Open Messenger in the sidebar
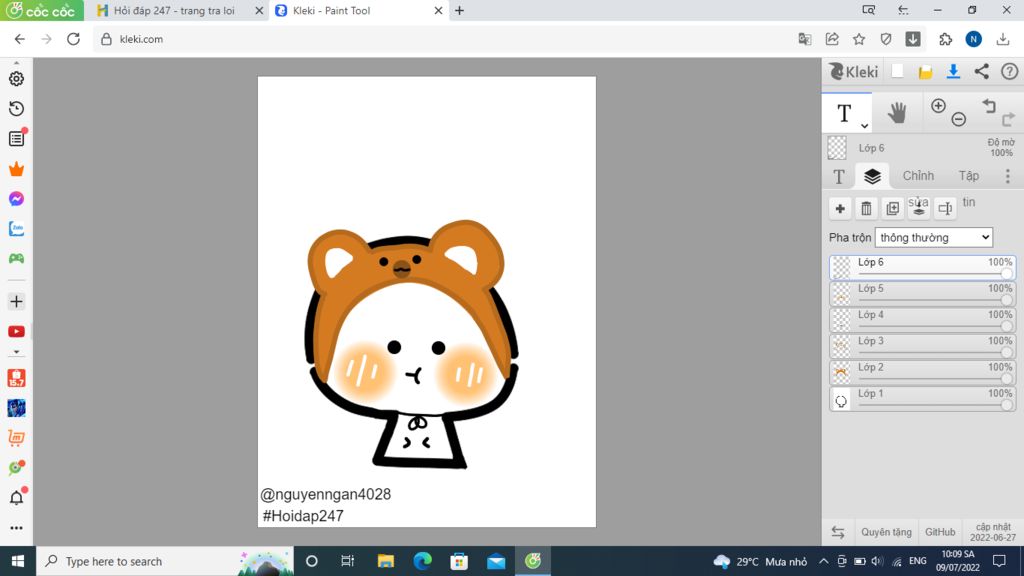 coord(16,199)
